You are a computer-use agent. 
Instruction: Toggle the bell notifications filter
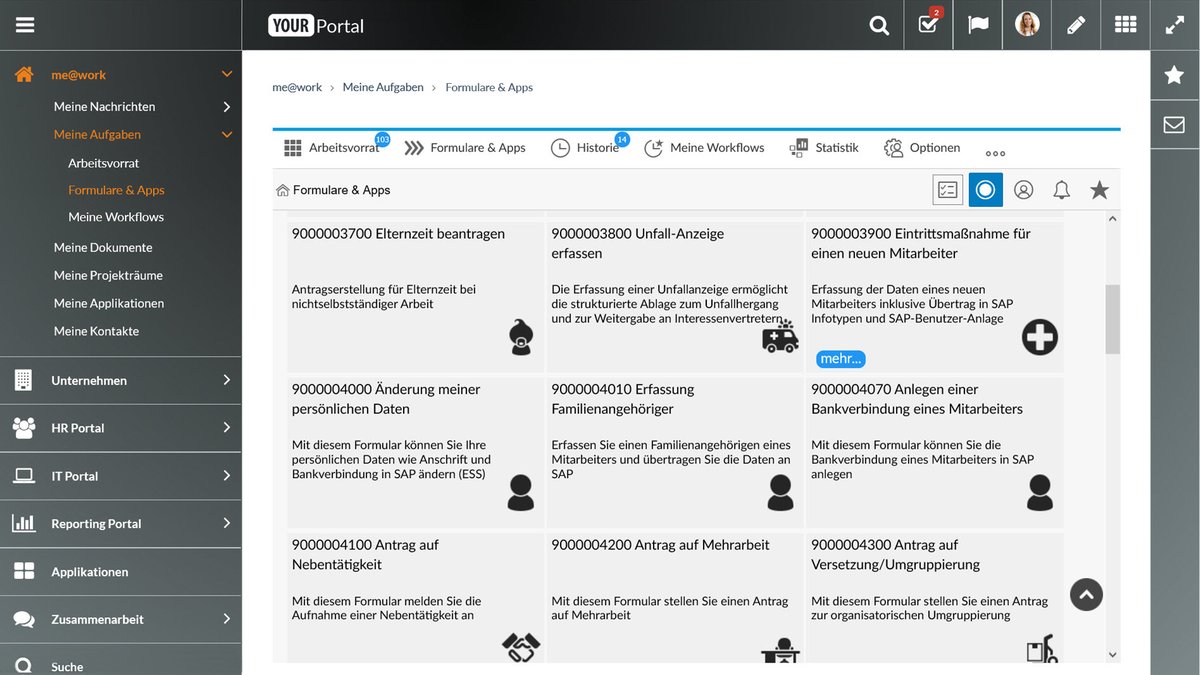click(1061, 189)
